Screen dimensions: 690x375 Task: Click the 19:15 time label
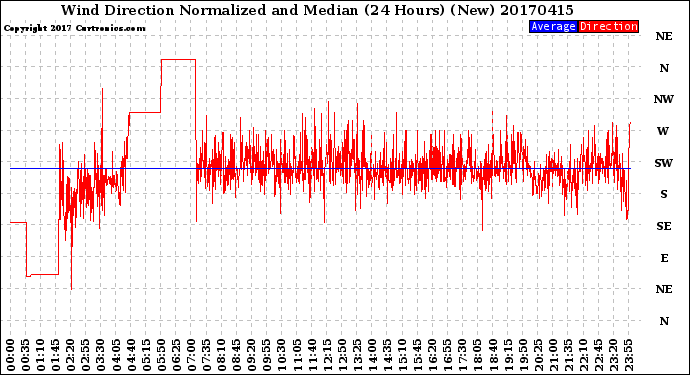pos(508,355)
